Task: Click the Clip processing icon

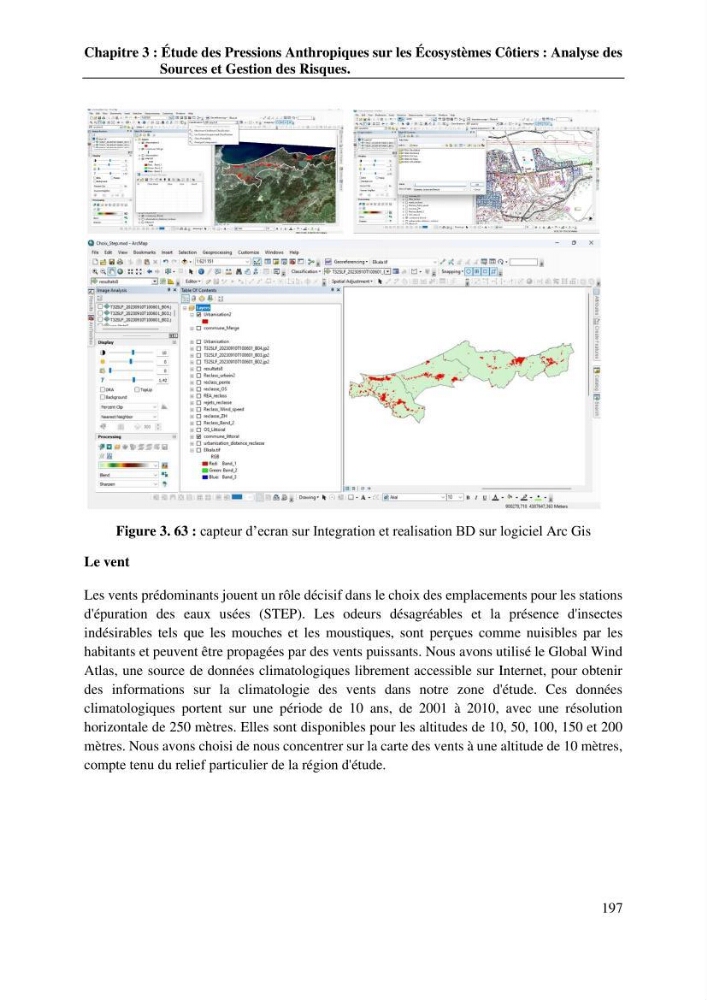Action: click(101, 447)
